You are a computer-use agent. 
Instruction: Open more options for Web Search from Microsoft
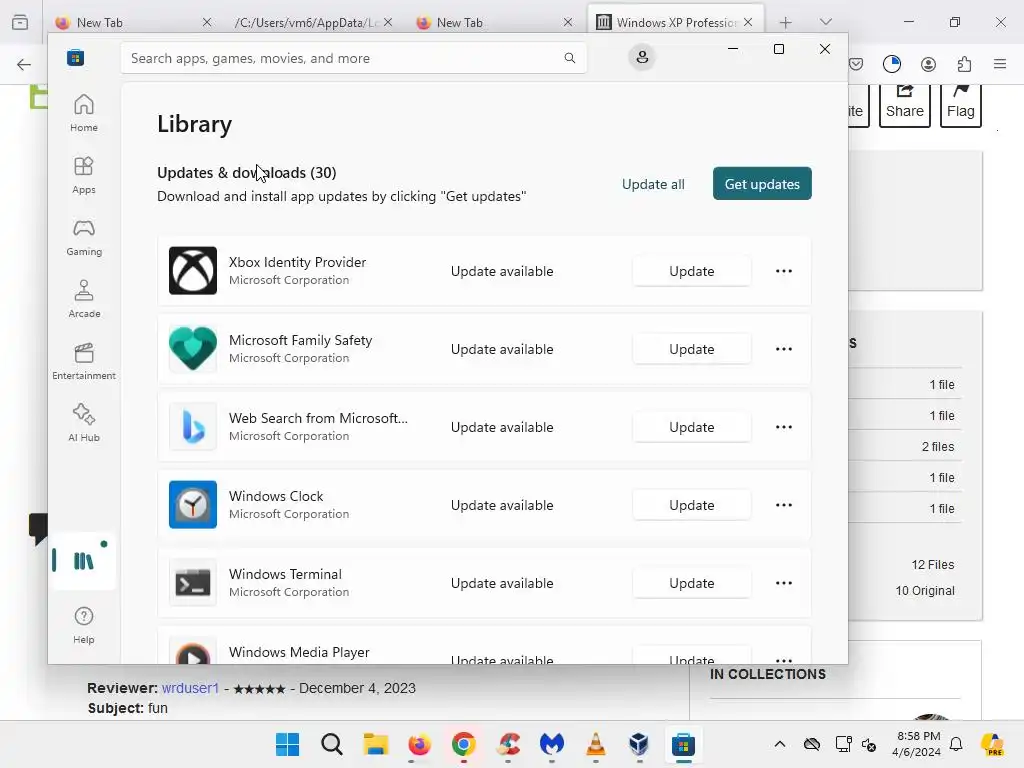point(784,427)
